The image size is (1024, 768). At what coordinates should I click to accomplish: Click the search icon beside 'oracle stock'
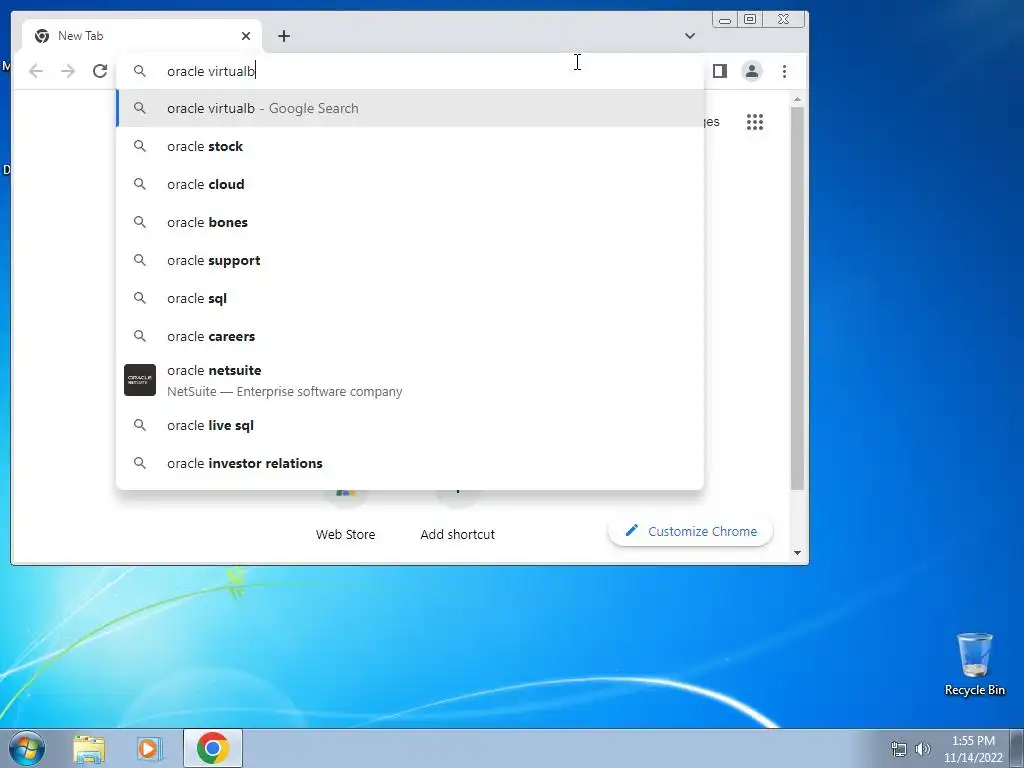coord(140,146)
